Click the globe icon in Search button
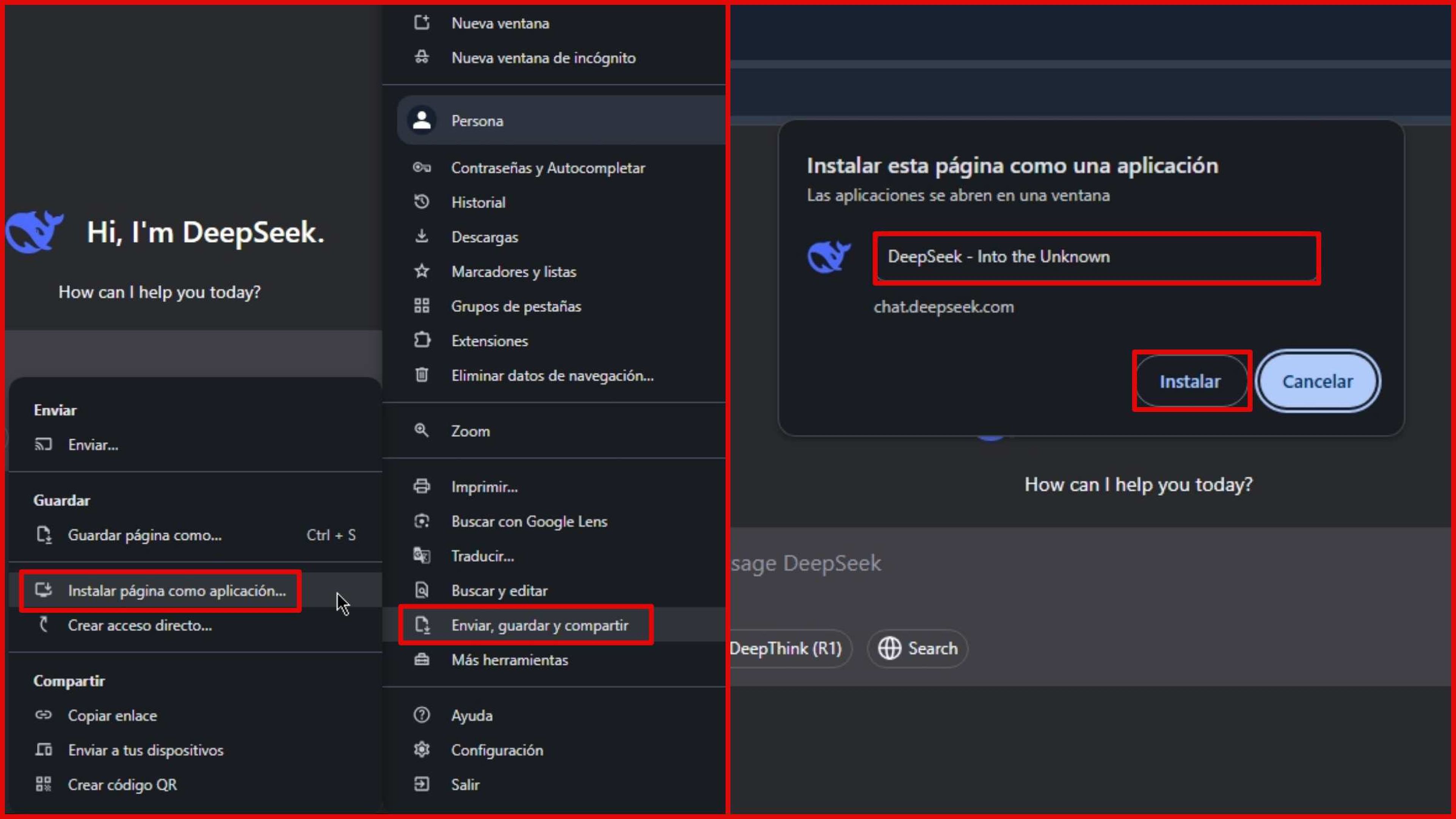 point(890,648)
